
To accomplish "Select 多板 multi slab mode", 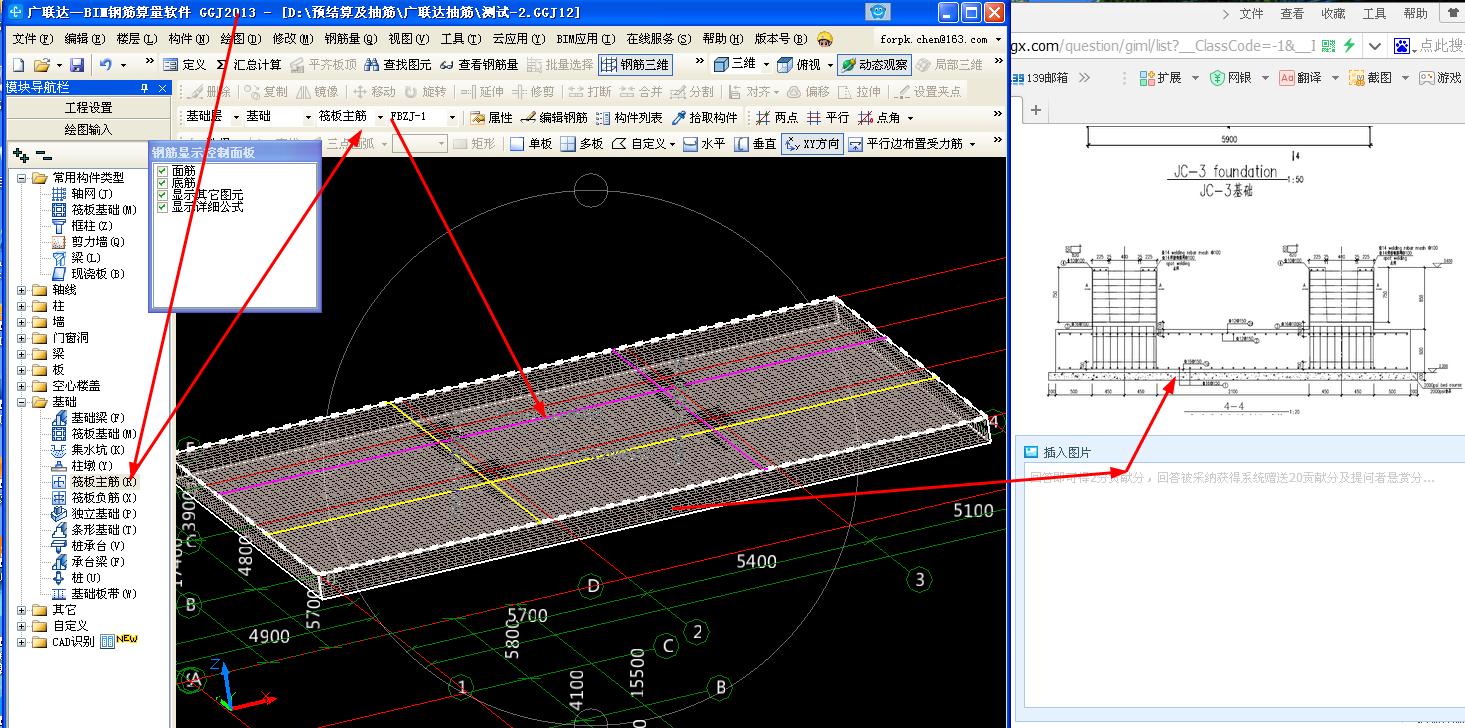I will click(582, 144).
